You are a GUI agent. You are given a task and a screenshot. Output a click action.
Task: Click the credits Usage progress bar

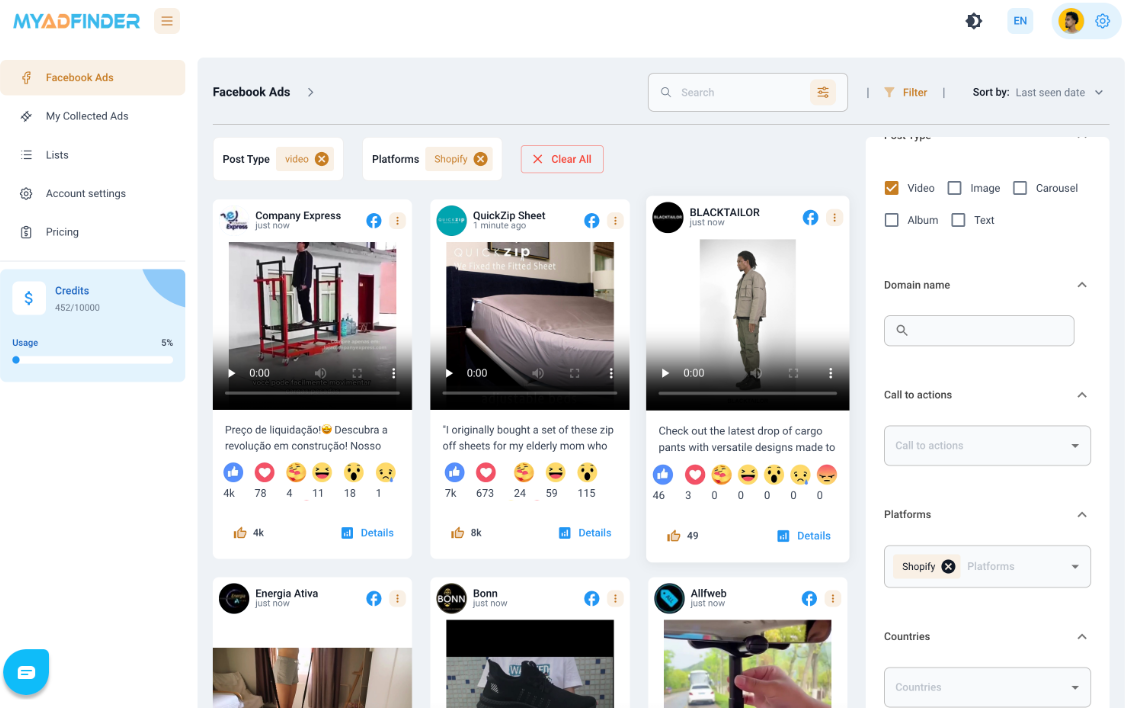tap(92, 360)
